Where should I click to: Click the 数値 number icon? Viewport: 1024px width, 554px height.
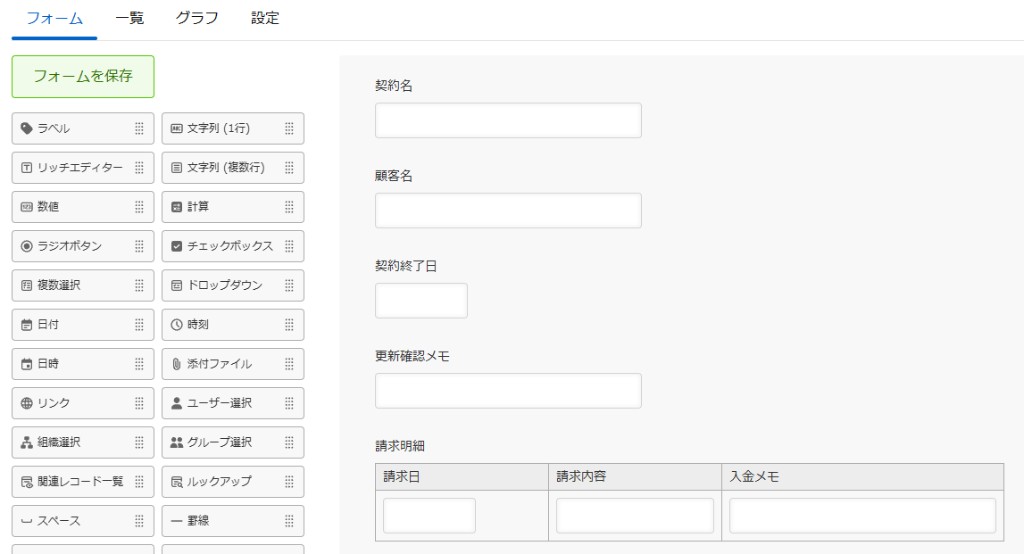point(27,207)
